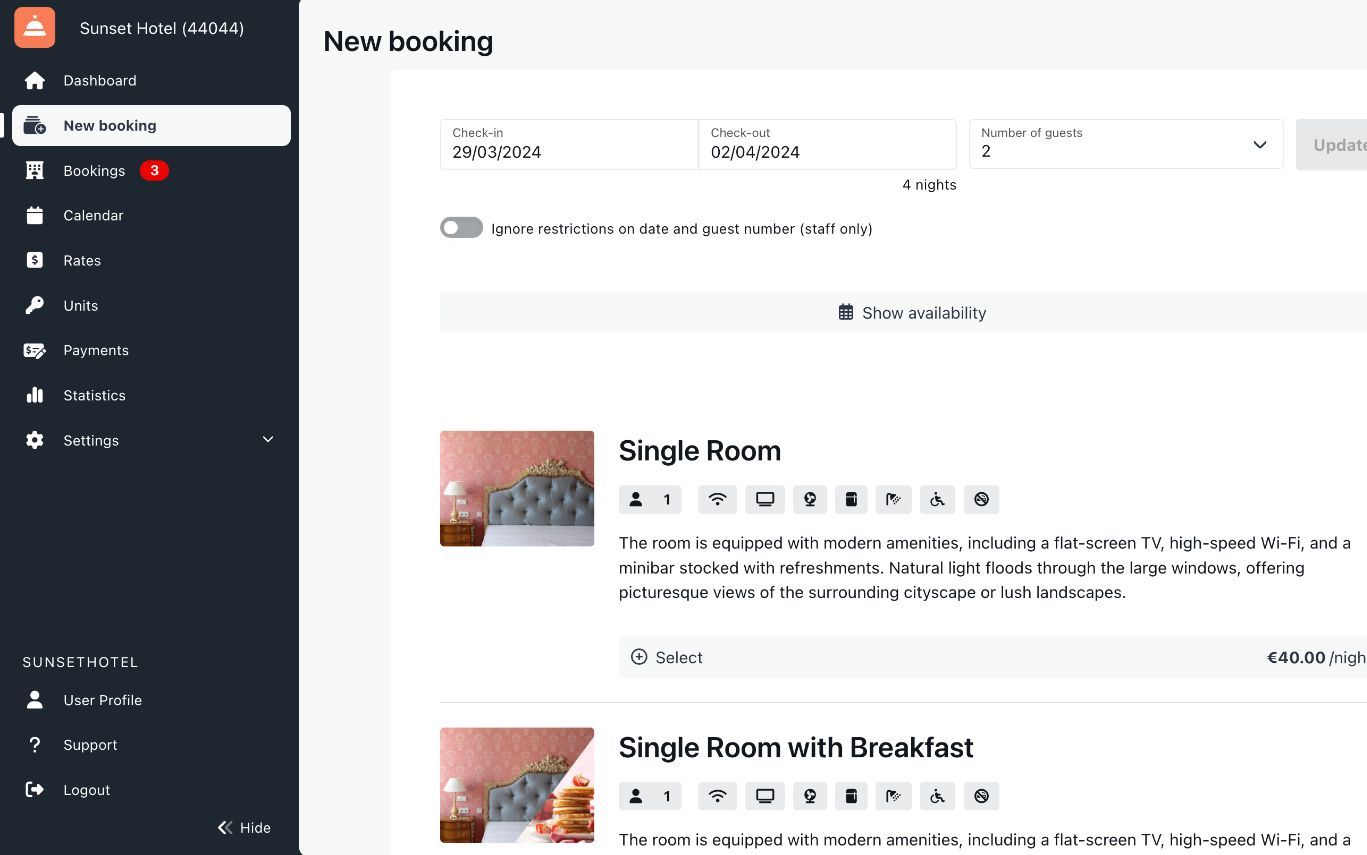Log out using the sidebar Logout link
The image size is (1367, 855).
[86, 790]
